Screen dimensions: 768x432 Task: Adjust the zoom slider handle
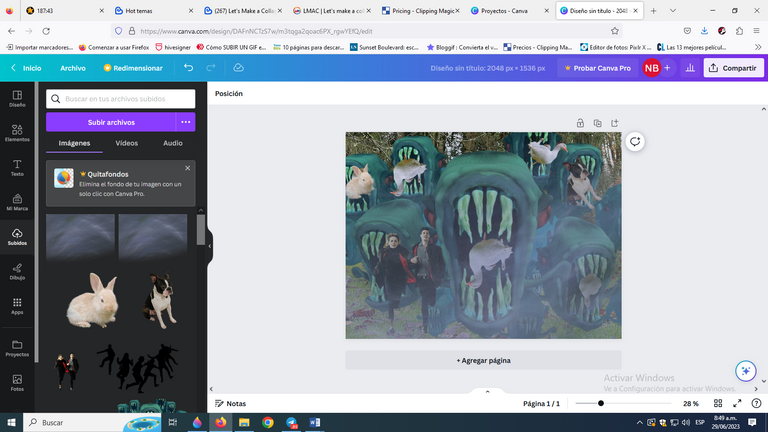600,403
